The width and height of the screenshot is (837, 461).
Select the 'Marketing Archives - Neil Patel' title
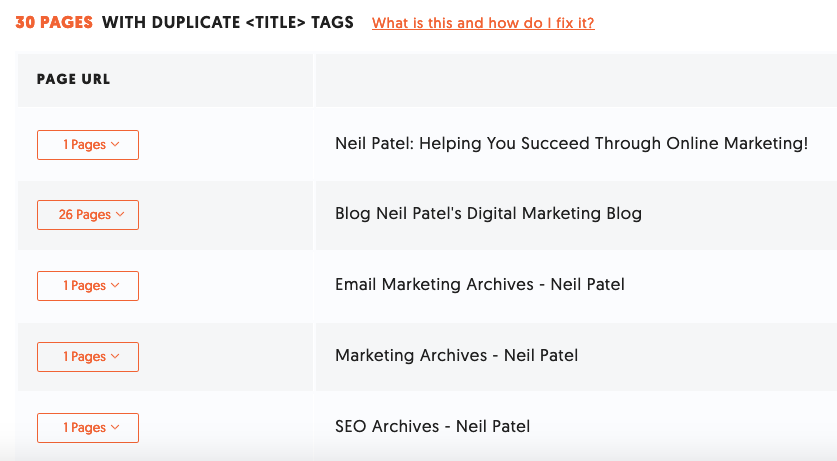pyautogui.click(x=456, y=355)
